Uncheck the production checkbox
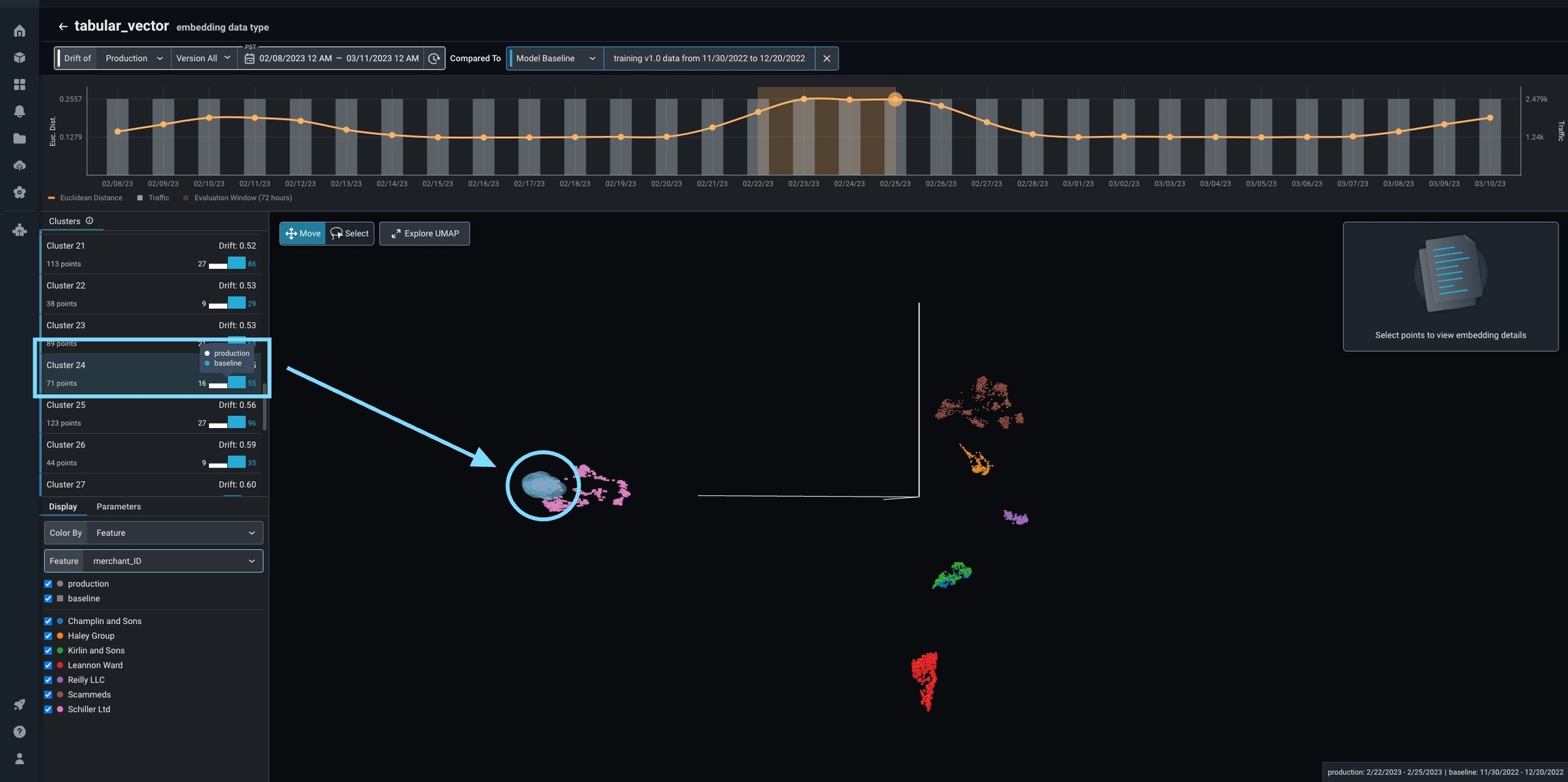1568x782 pixels. pos(48,584)
